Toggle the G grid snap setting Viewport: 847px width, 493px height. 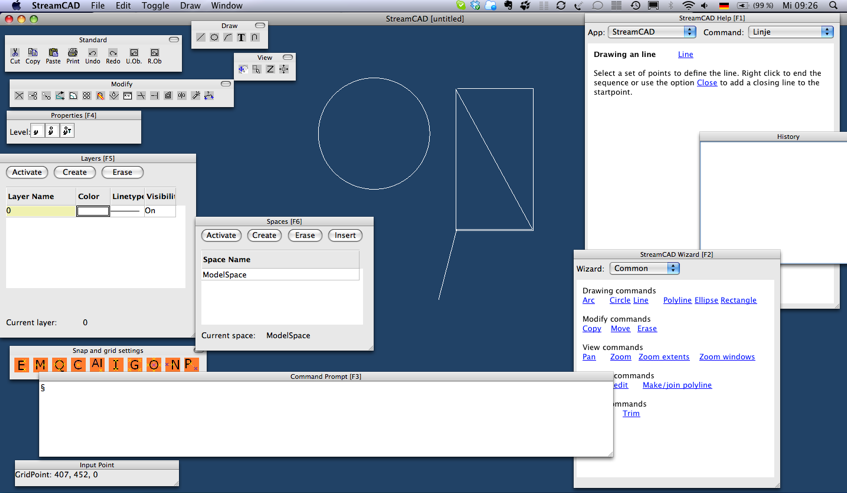click(135, 365)
